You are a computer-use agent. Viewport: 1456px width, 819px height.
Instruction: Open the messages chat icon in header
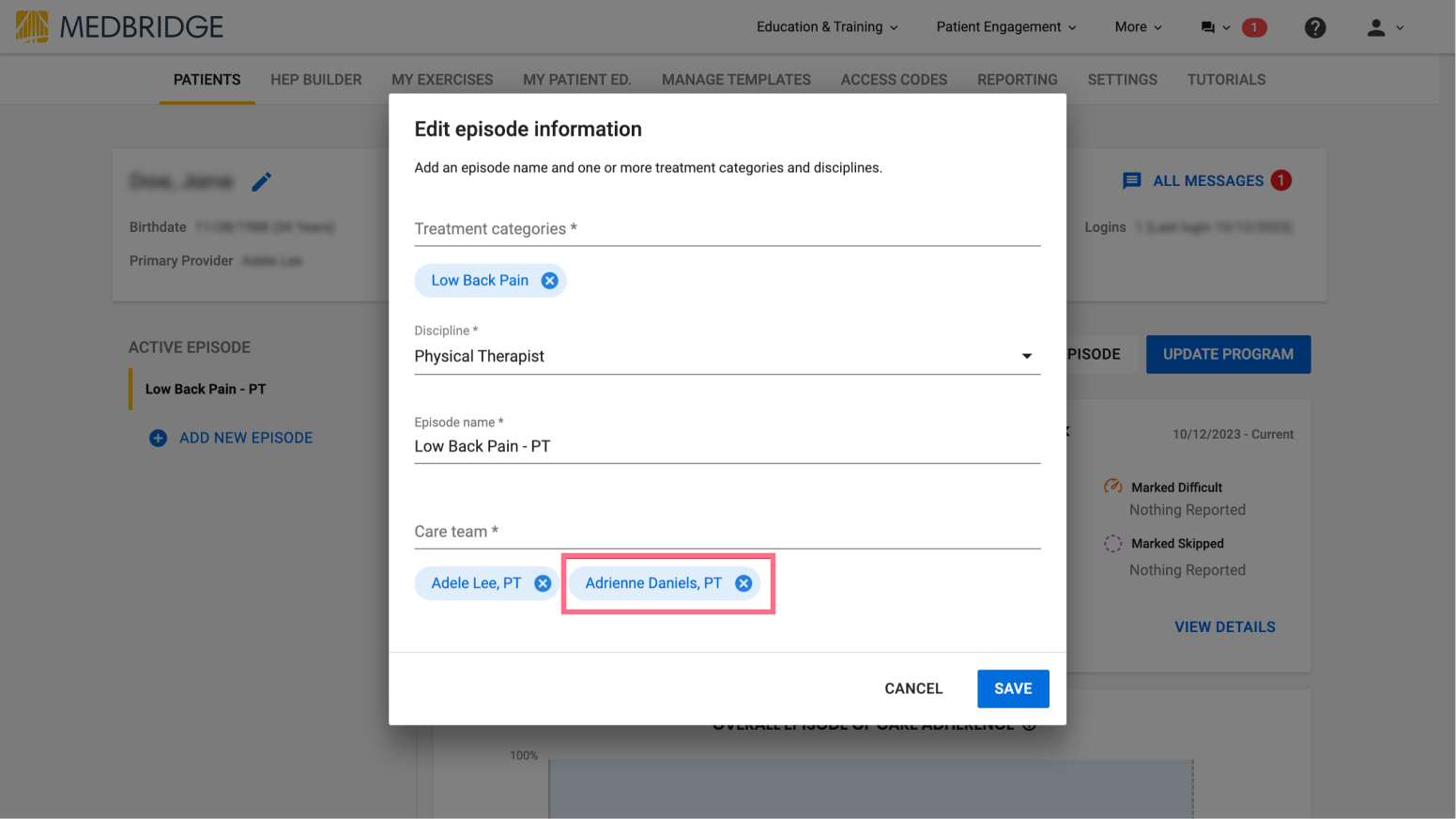(x=1207, y=27)
